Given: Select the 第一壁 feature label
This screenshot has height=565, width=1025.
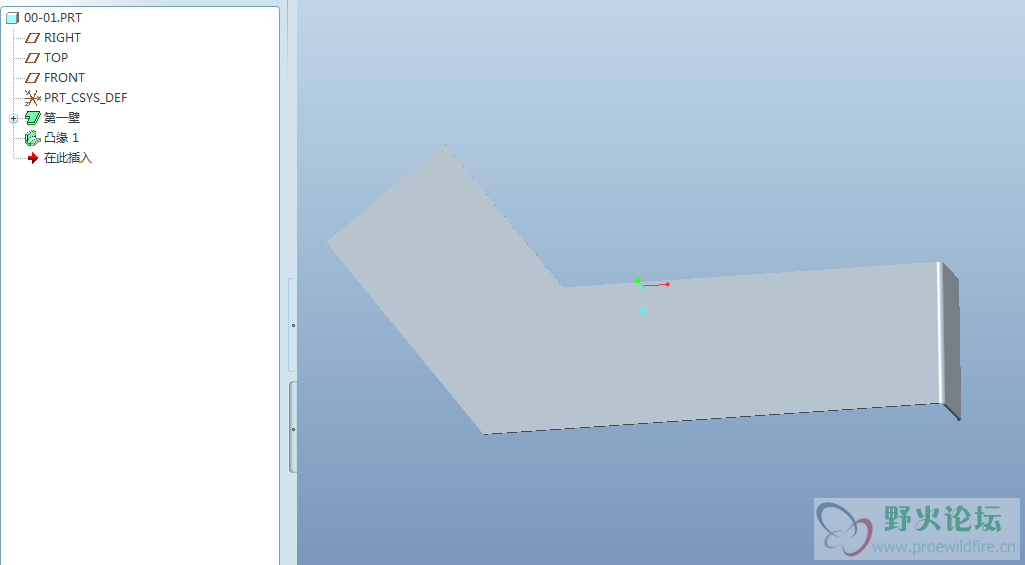Looking at the screenshot, I should click(61, 118).
